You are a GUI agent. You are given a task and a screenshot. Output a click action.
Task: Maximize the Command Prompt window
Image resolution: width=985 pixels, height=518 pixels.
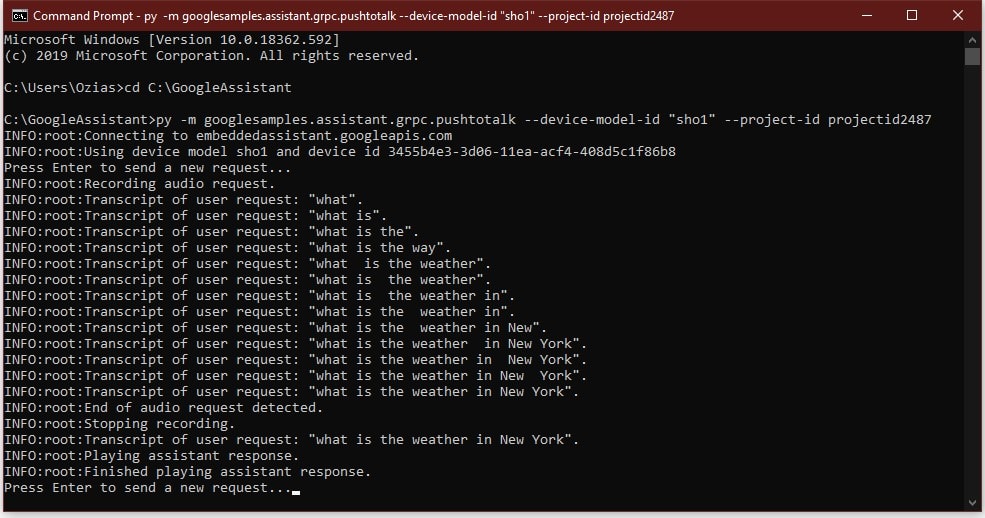pyautogui.click(x=912, y=16)
